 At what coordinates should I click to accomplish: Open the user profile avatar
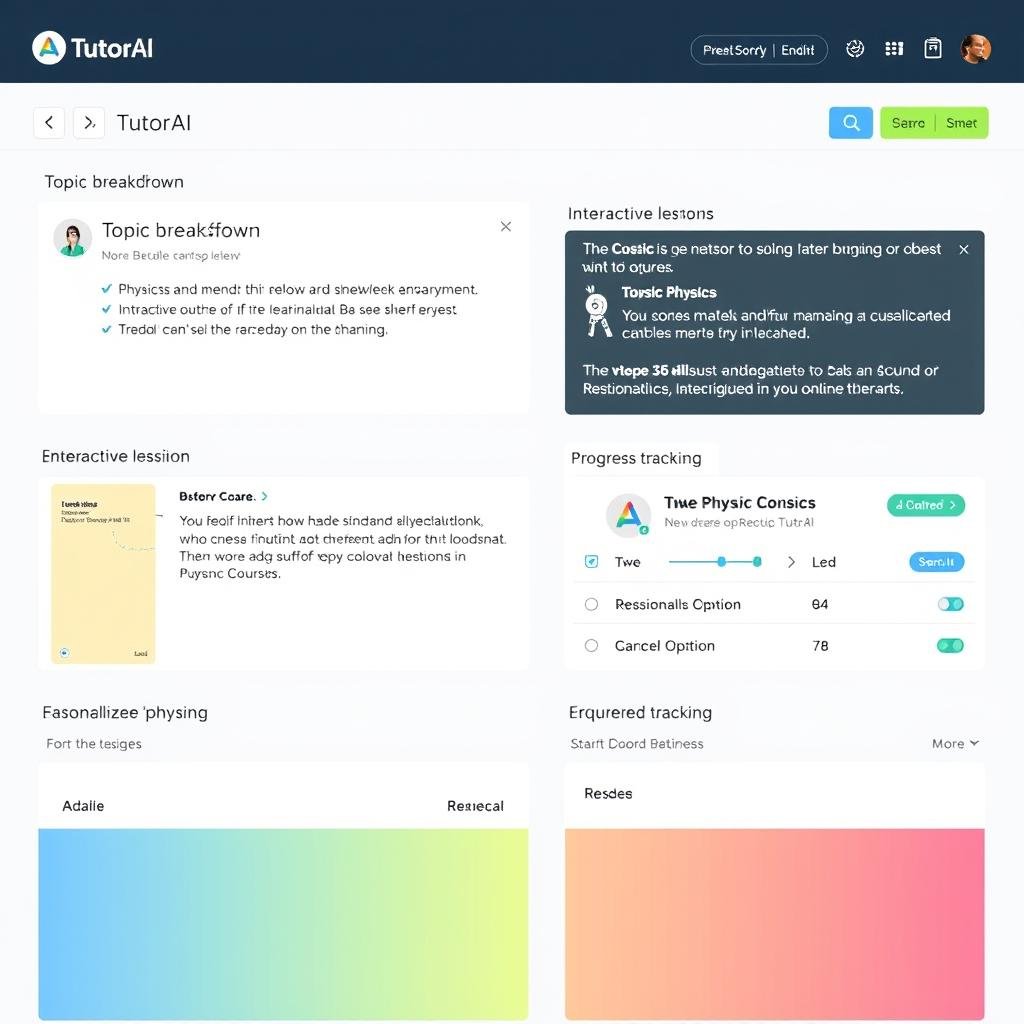[x=976, y=49]
